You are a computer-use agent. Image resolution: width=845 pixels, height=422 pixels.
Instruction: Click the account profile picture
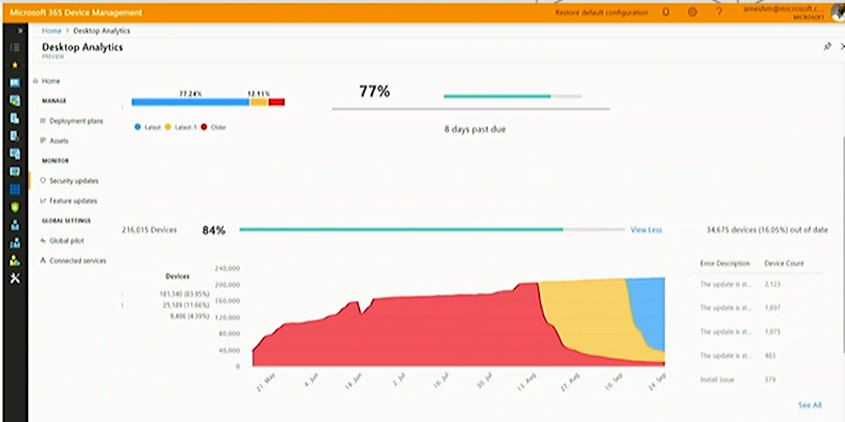click(837, 12)
